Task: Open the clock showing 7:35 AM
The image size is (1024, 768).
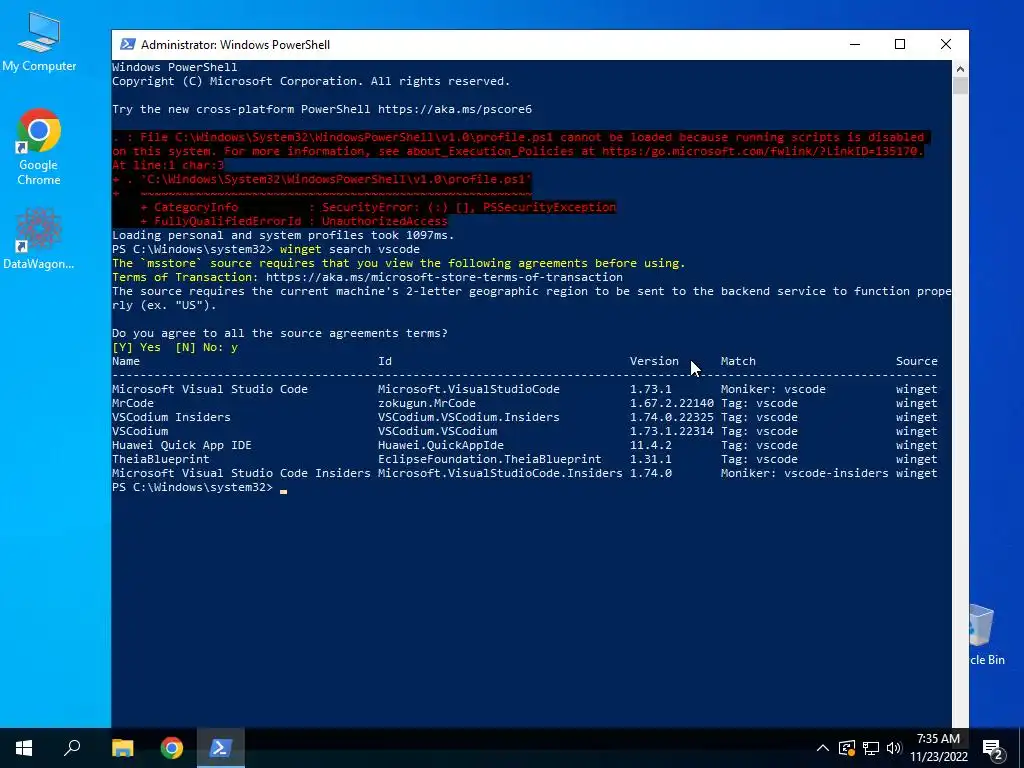Action: coord(938,748)
